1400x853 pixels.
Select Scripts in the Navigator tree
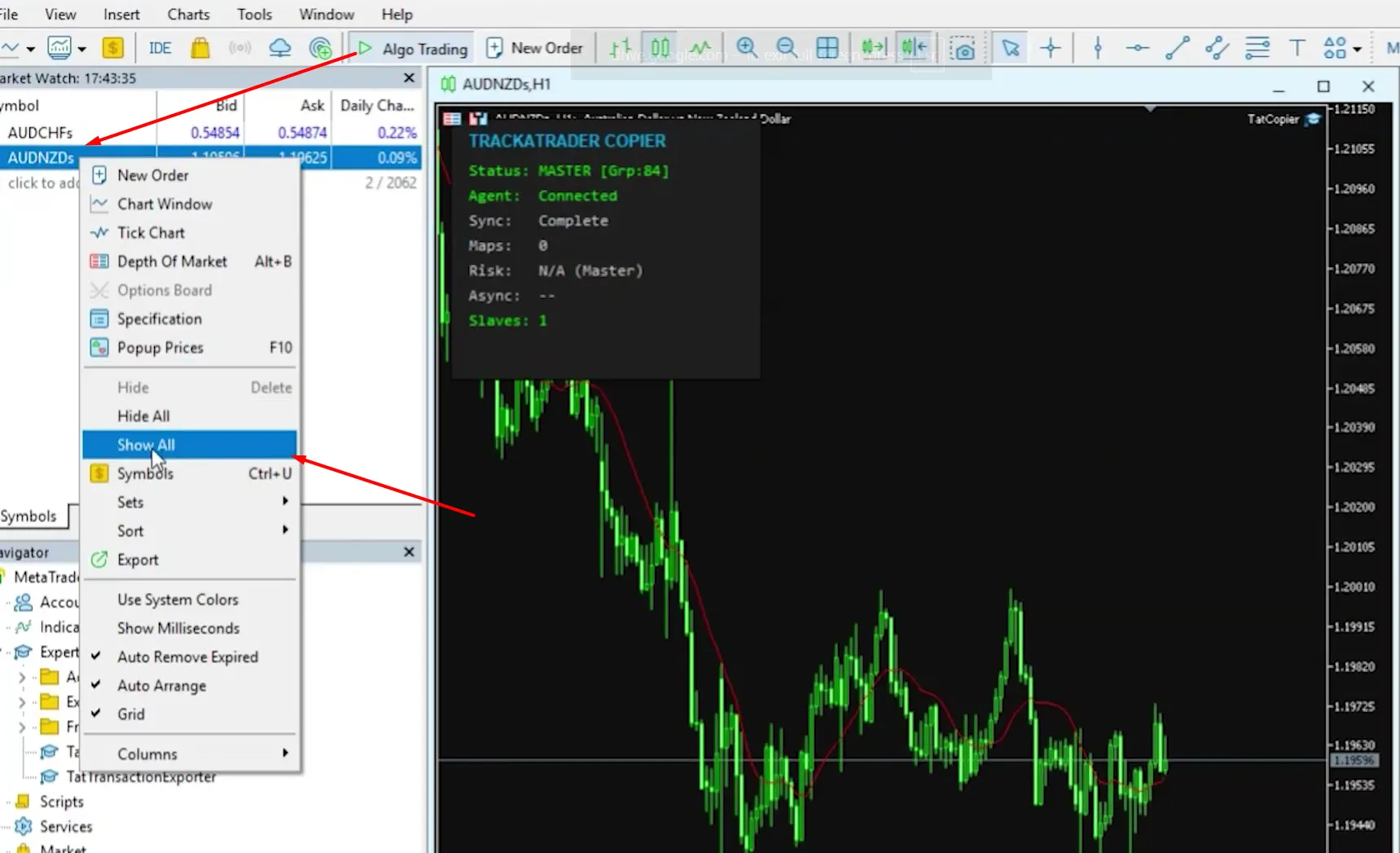62,802
